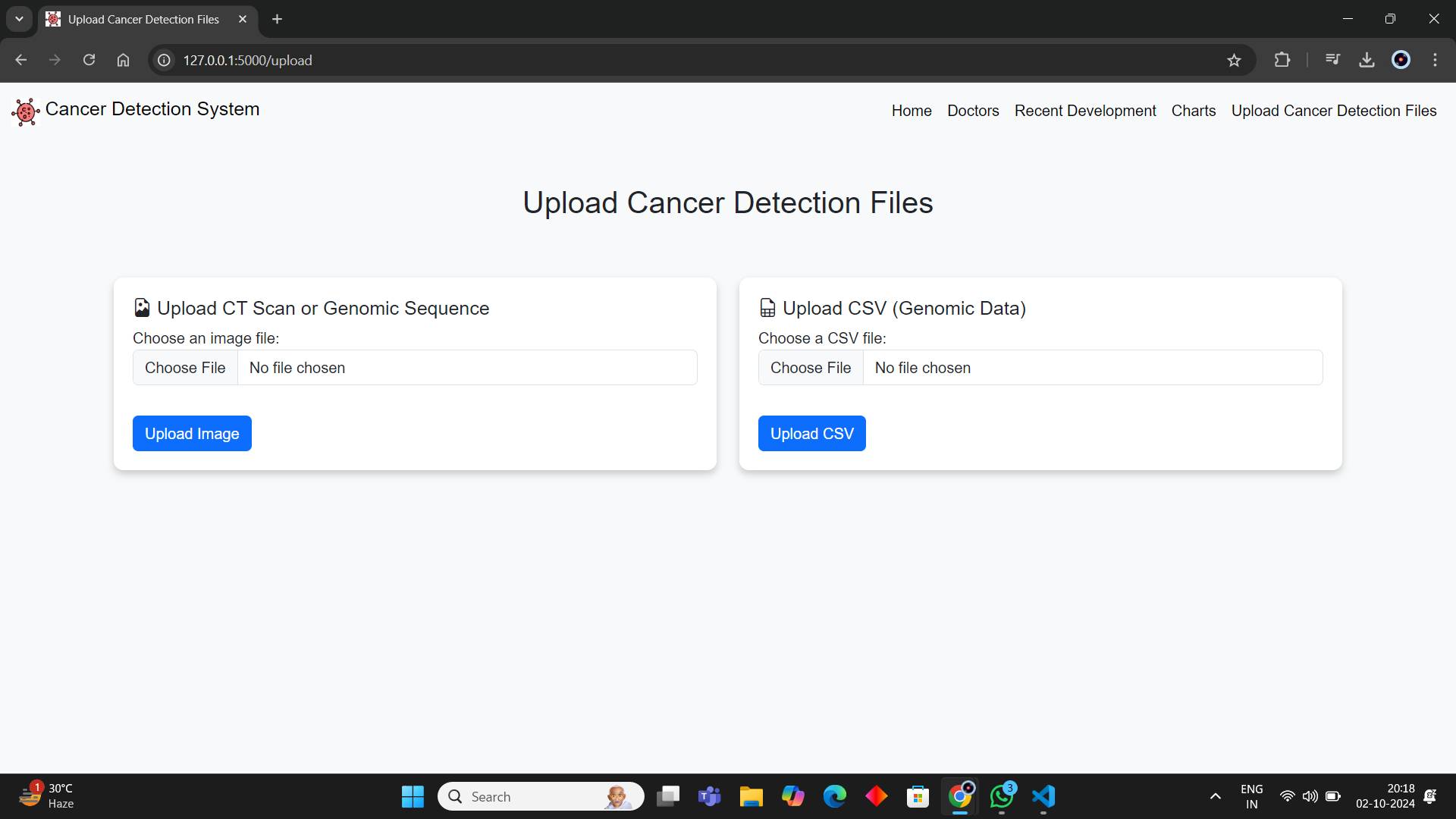
Task: Open the Recent Development section
Action: (x=1085, y=111)
